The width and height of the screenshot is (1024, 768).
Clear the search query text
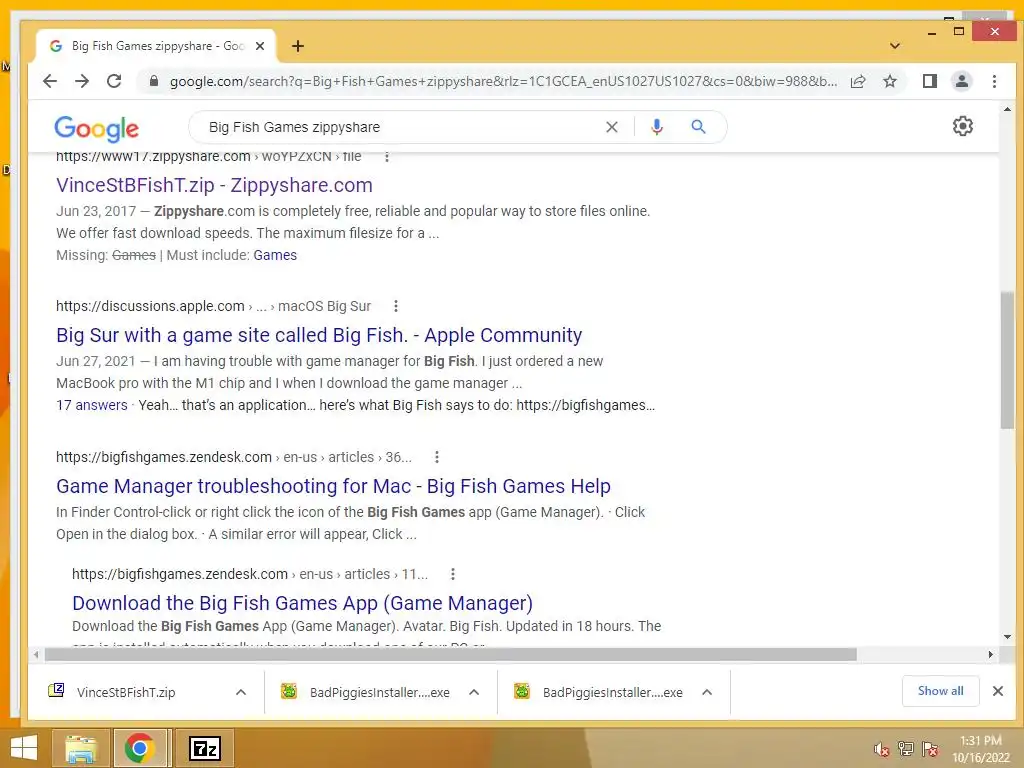(611, 127)
